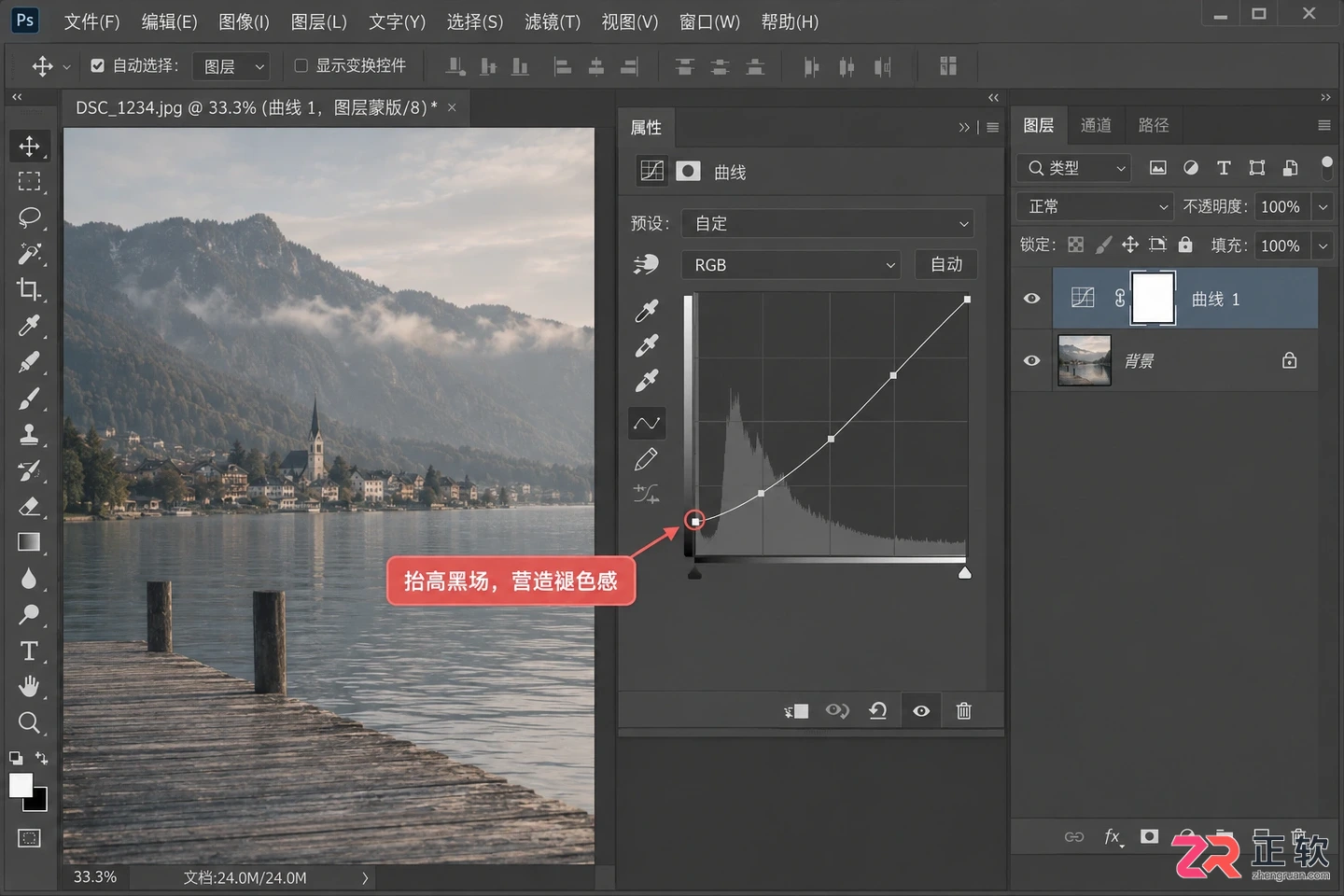Click the white point input slider triangle
The height and width of the screenshot is (896, 1344).
[x=965, y=572]
